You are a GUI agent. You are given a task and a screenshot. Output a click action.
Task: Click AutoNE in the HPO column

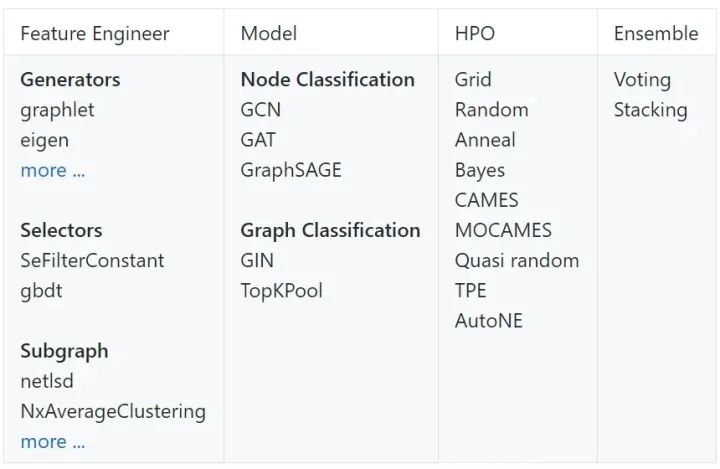click(x=488, y=321)
